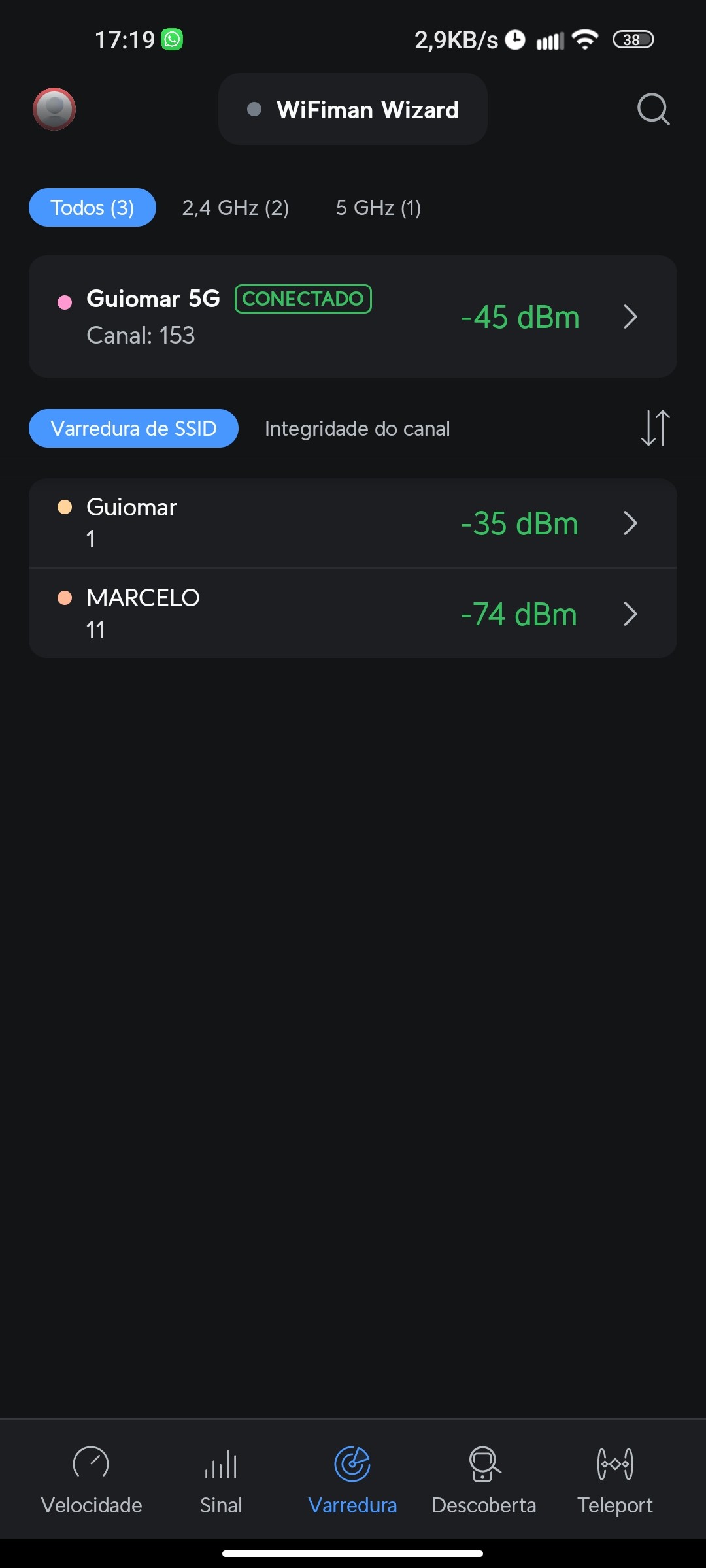The image size is (706, 1568).
Task: Select the Todos (3) filter
Action: click(x=92, y=208)
